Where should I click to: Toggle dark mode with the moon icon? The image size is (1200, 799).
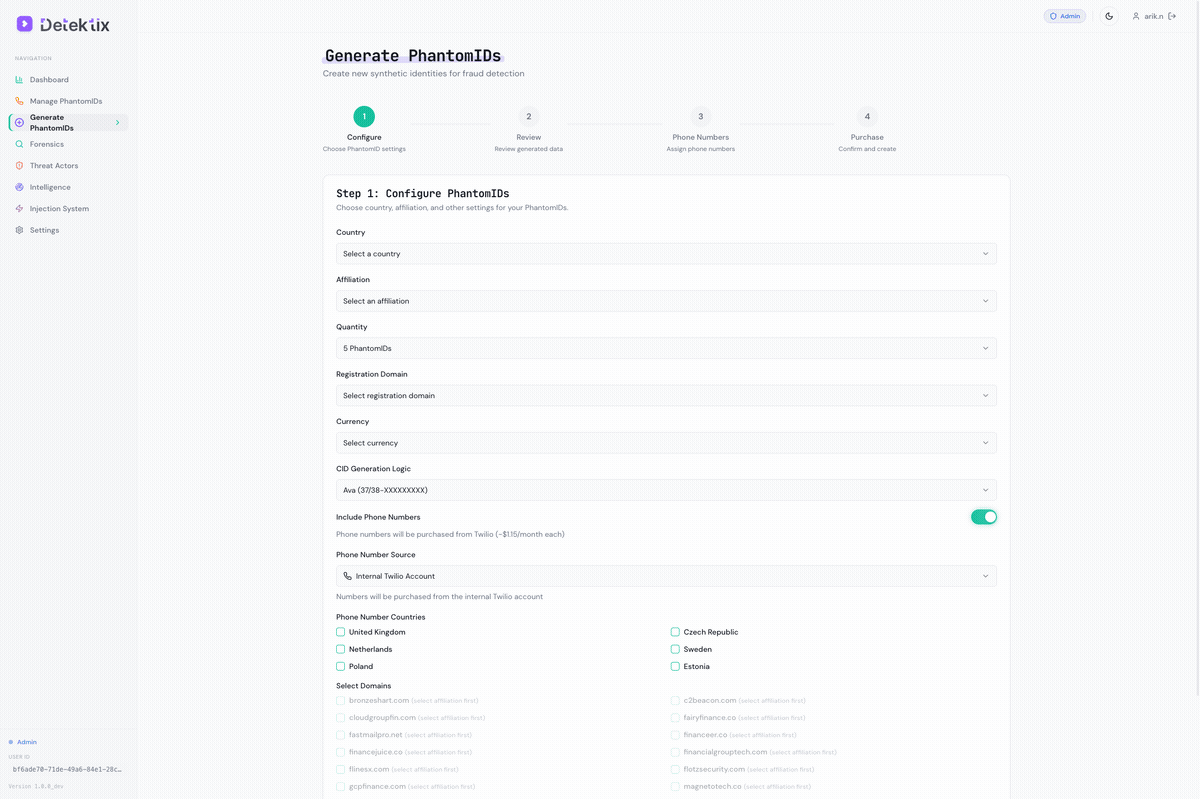(1109, 16)
